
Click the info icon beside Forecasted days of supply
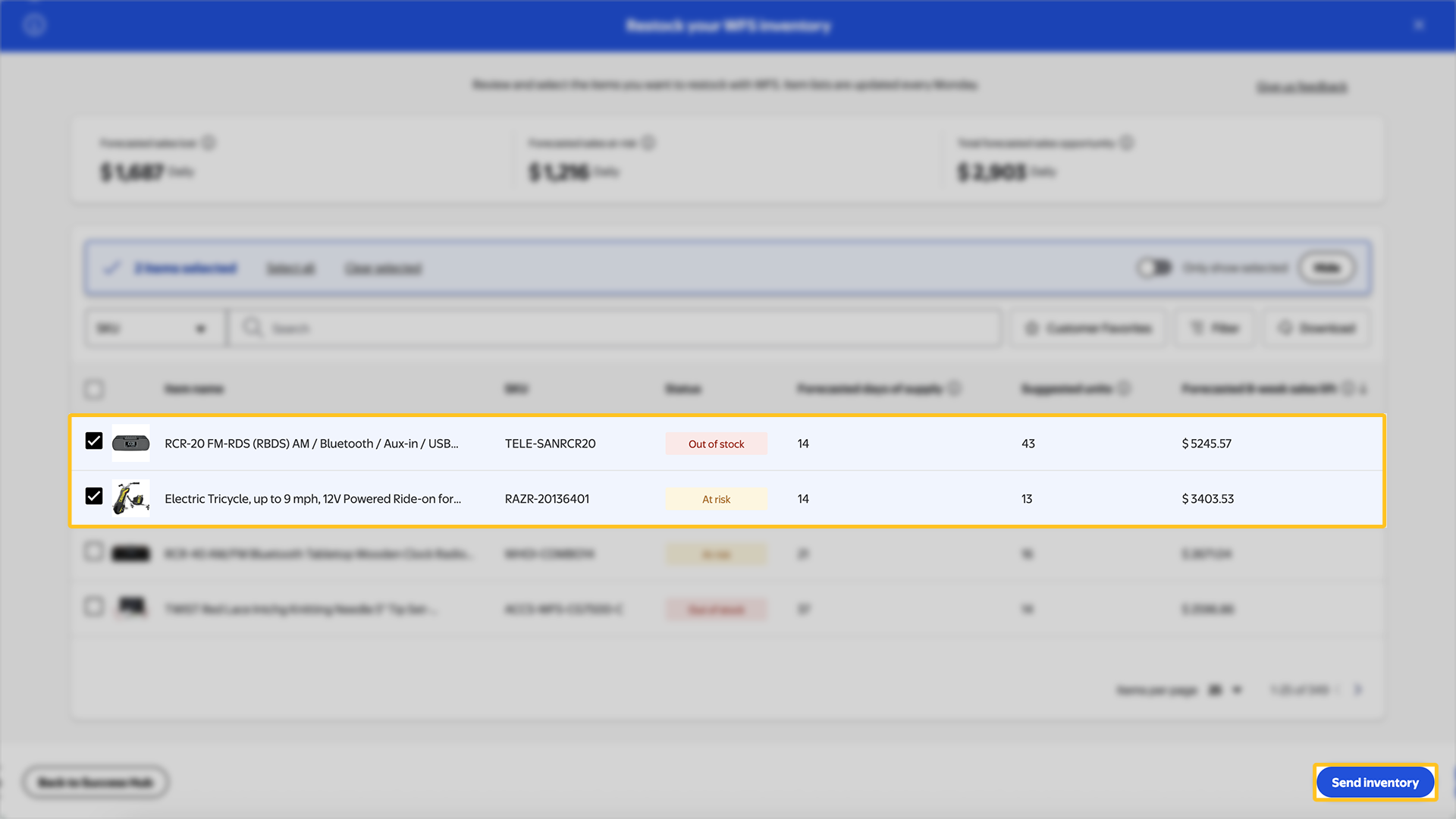pyautogui.click(x=956, y=389)
